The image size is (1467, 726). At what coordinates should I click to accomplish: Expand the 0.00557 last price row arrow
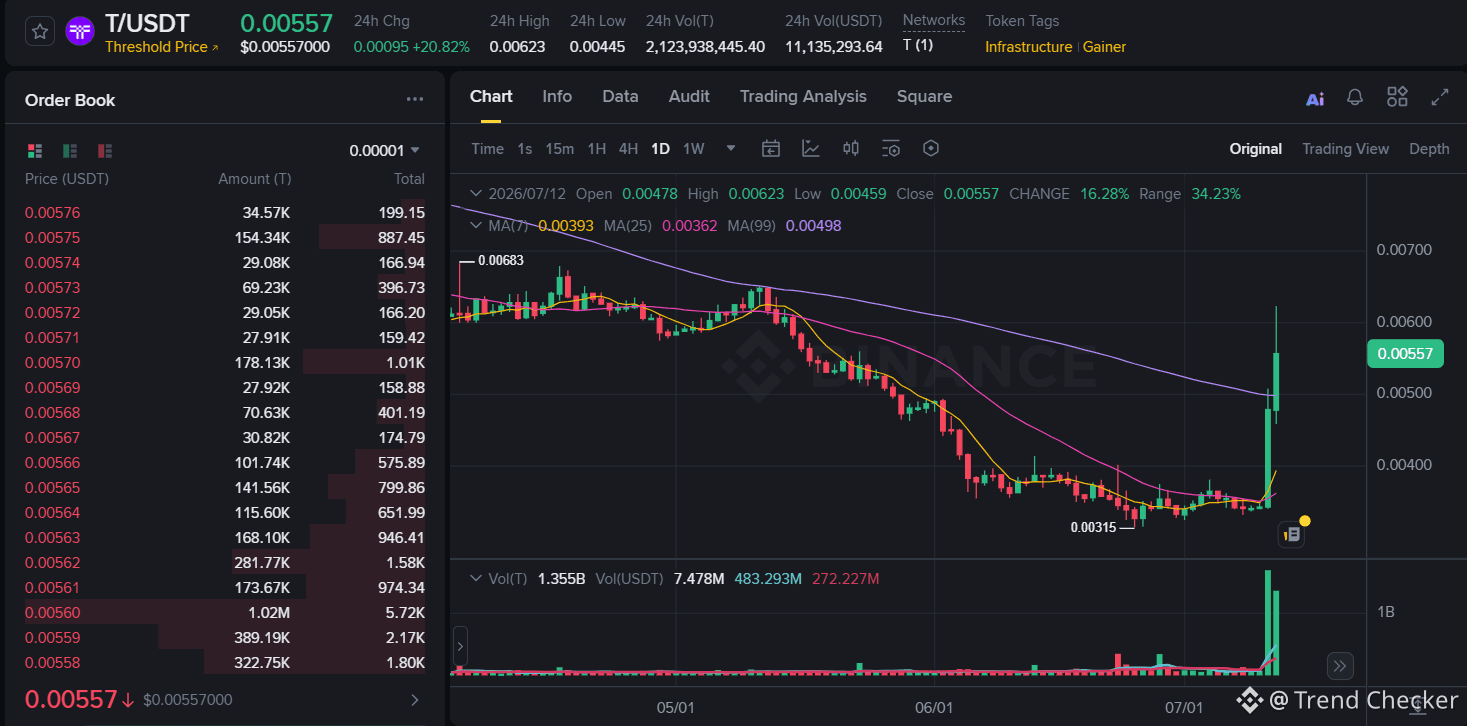pyautogui.click(x=415, y=700)
